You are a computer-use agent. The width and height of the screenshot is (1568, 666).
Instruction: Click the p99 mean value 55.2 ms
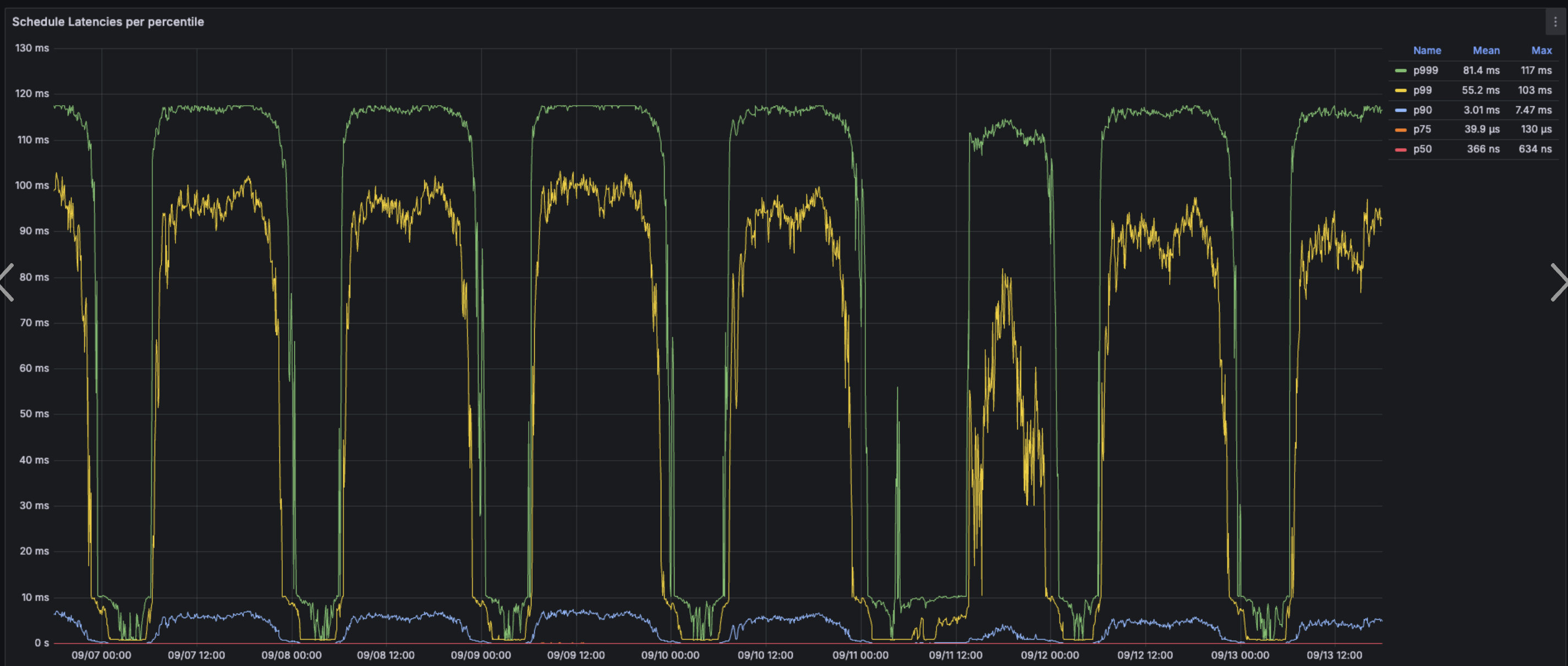1481,90
